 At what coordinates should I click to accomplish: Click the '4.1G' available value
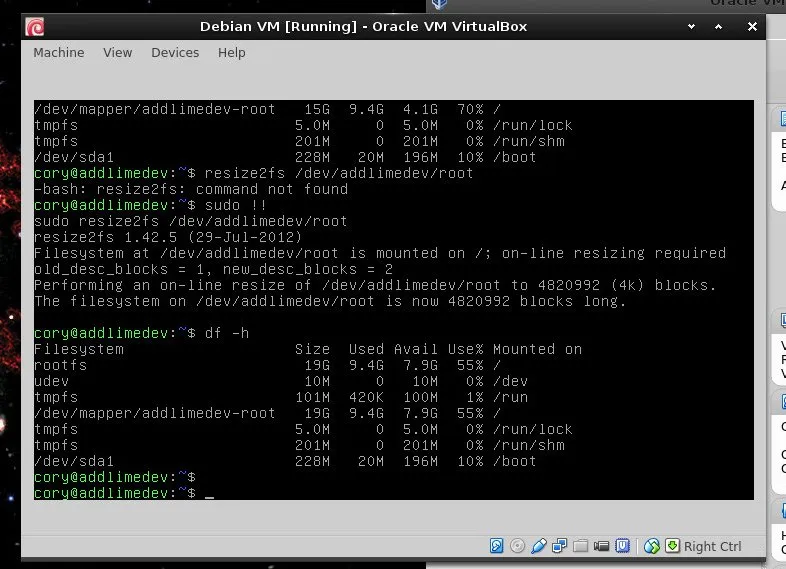tap(420, 109)
